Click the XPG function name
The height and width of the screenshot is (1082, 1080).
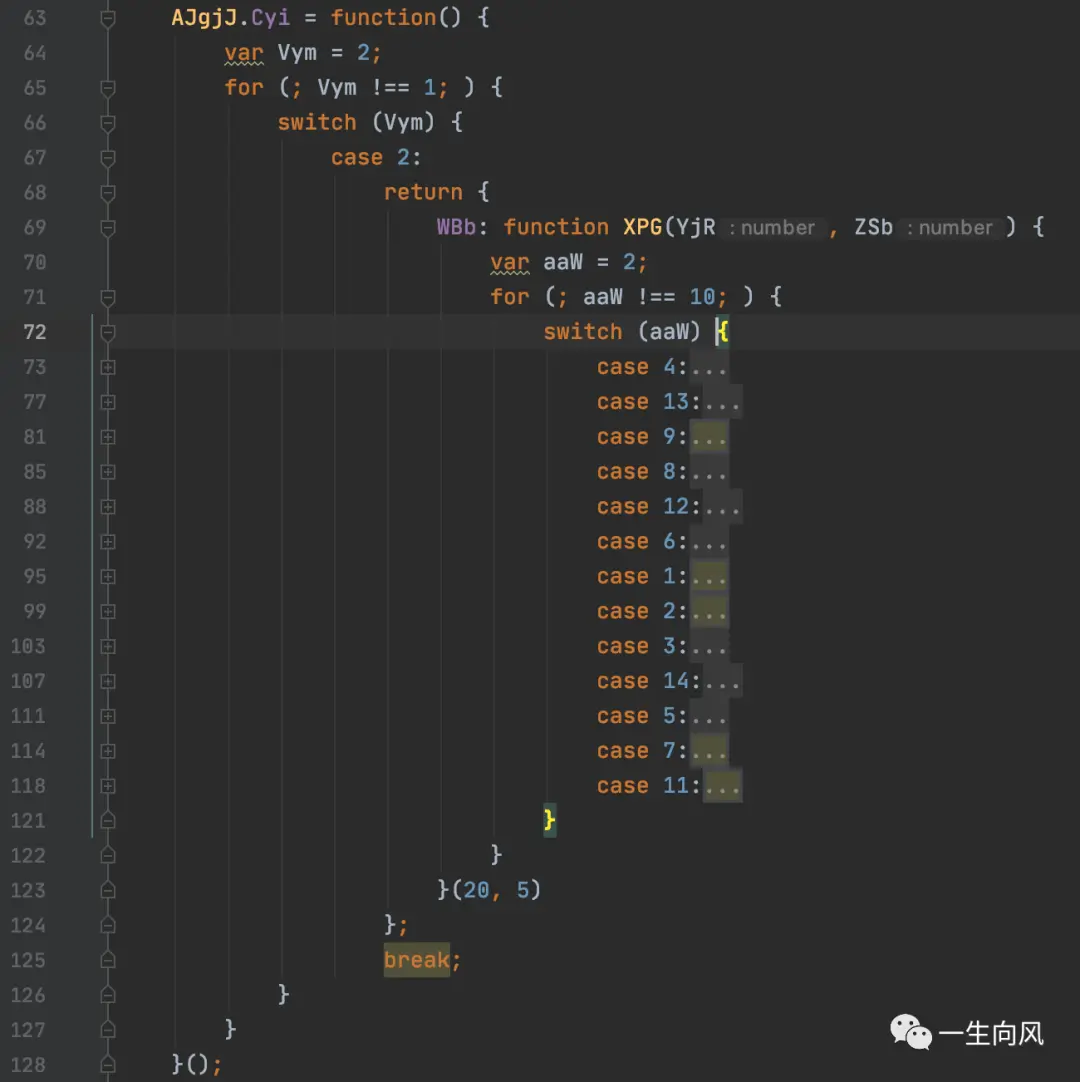pos(642,228)
